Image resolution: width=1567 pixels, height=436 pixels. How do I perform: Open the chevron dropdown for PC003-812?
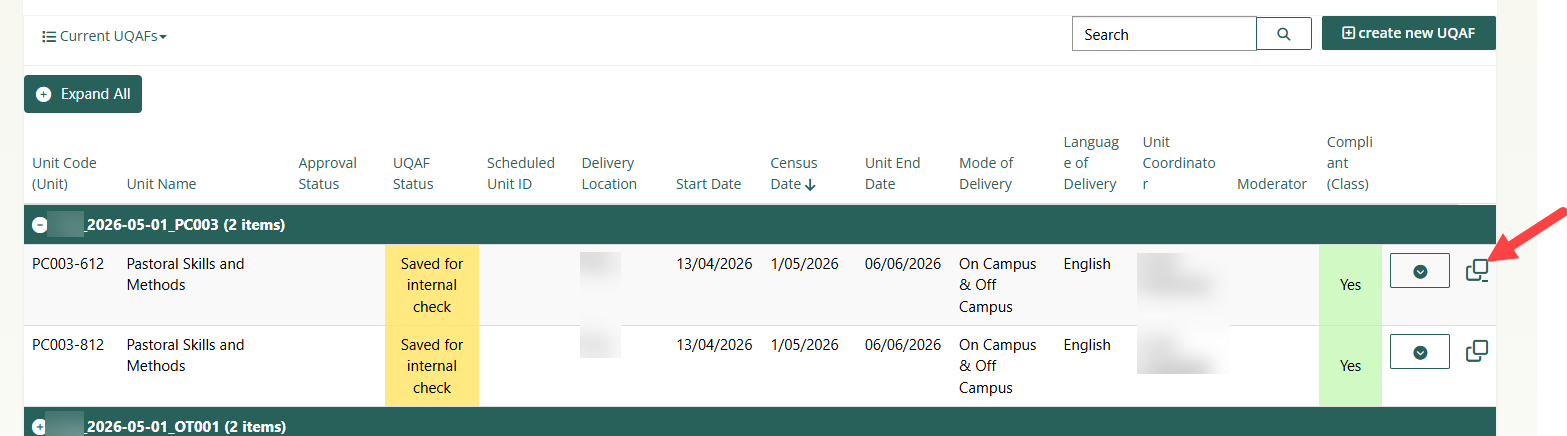pyautogui.click(x=1419, y=352)
